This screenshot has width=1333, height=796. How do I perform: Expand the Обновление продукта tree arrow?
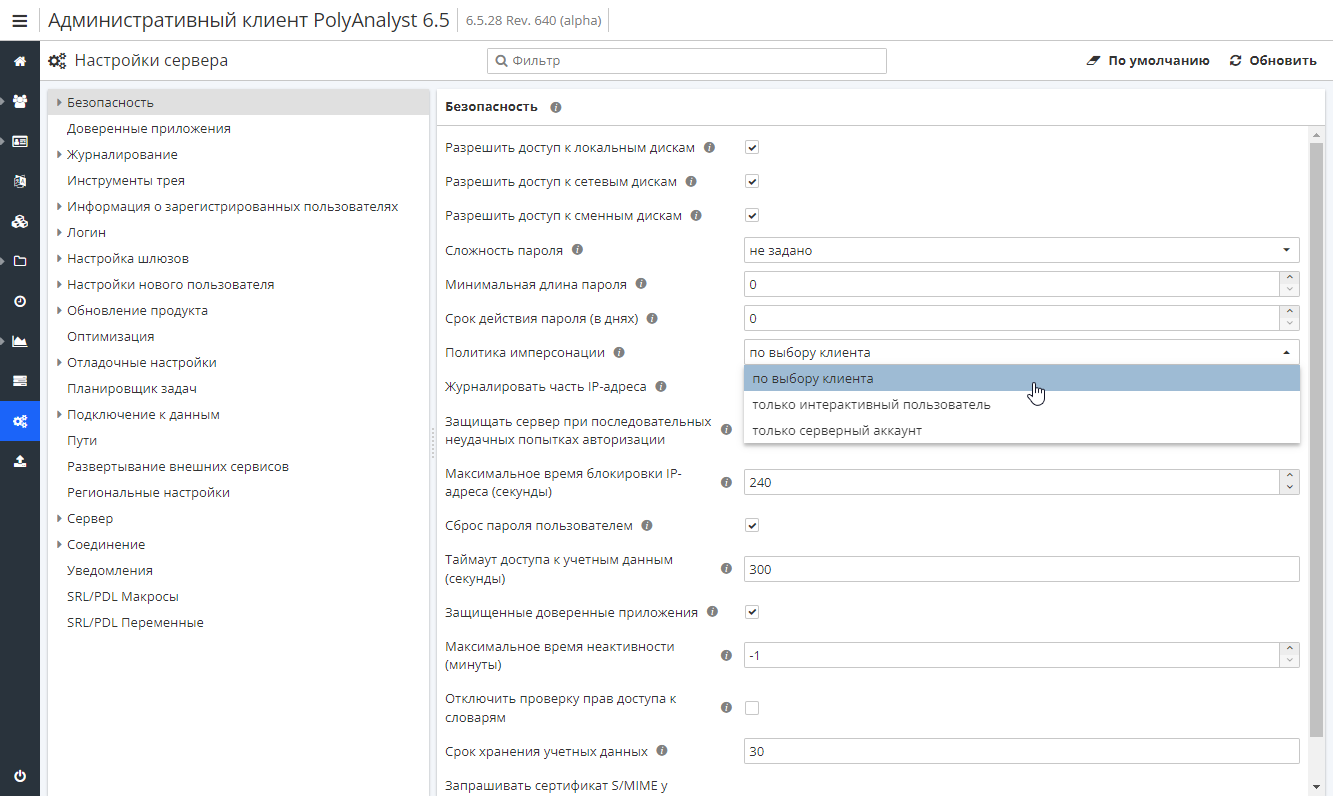59,311
